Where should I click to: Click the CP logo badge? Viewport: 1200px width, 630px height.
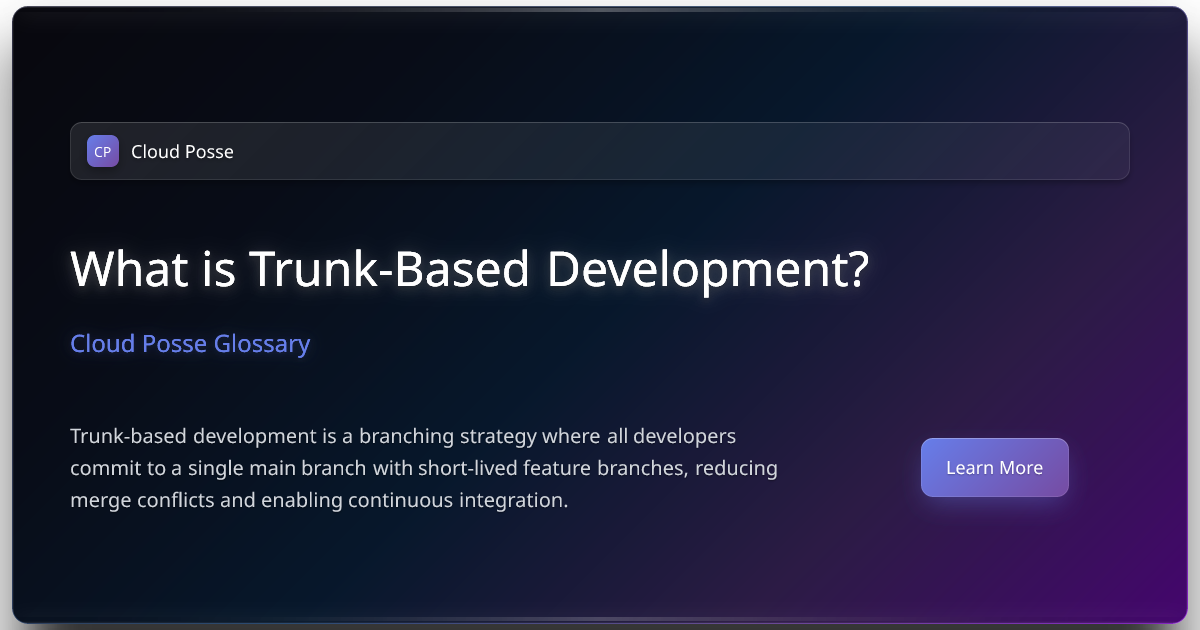103,151
